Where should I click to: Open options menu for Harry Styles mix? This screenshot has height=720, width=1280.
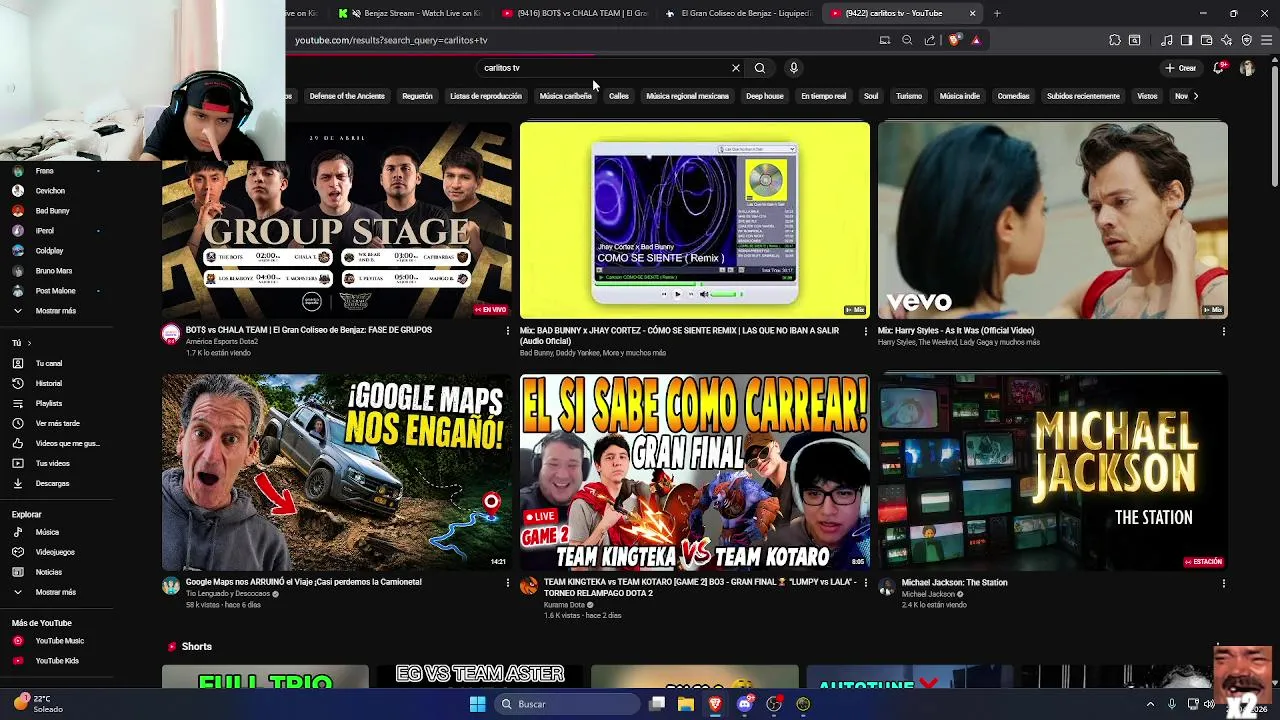tap(1223, 331)
